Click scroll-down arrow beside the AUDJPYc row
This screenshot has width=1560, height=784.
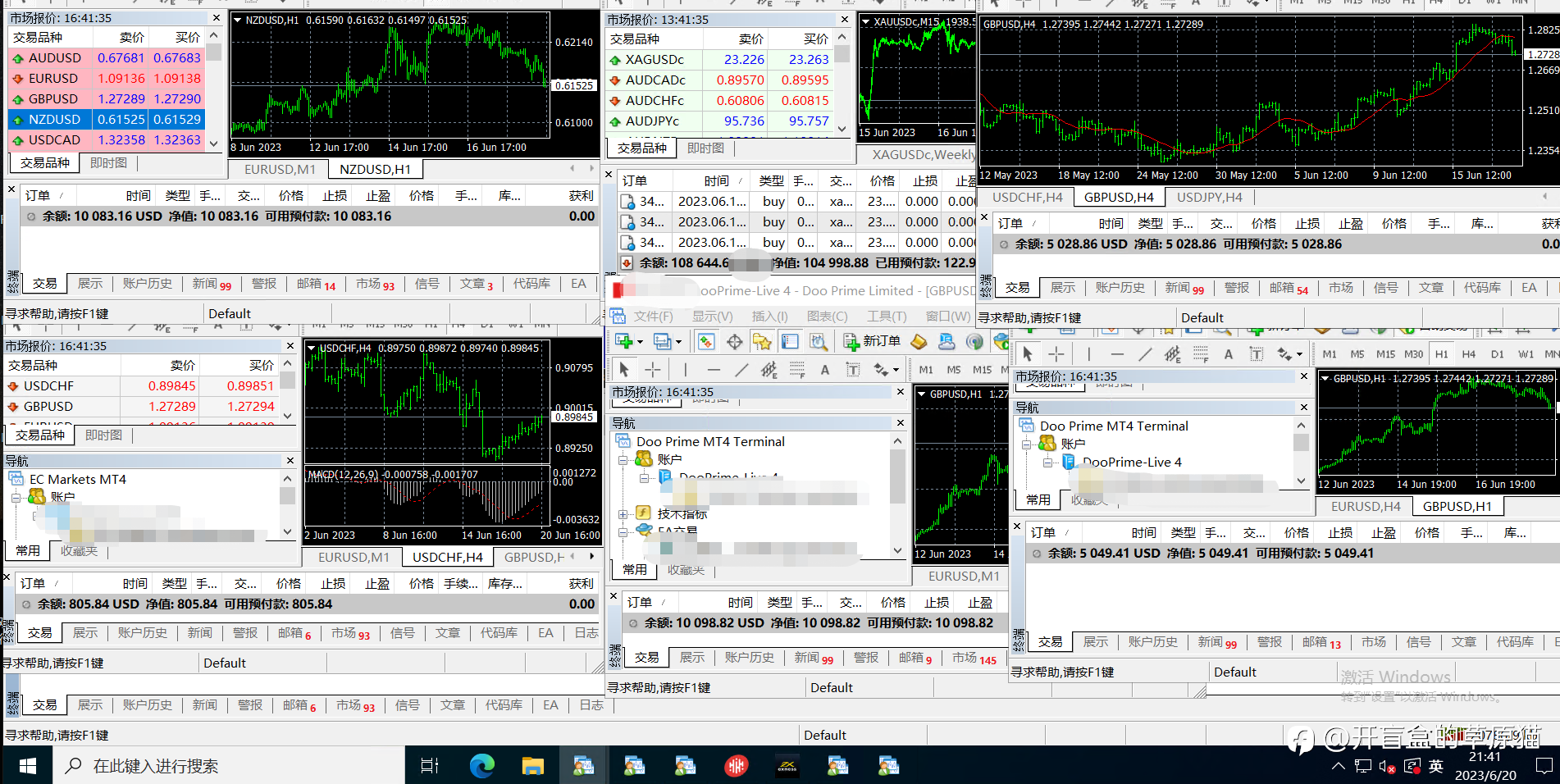point(842,129)
